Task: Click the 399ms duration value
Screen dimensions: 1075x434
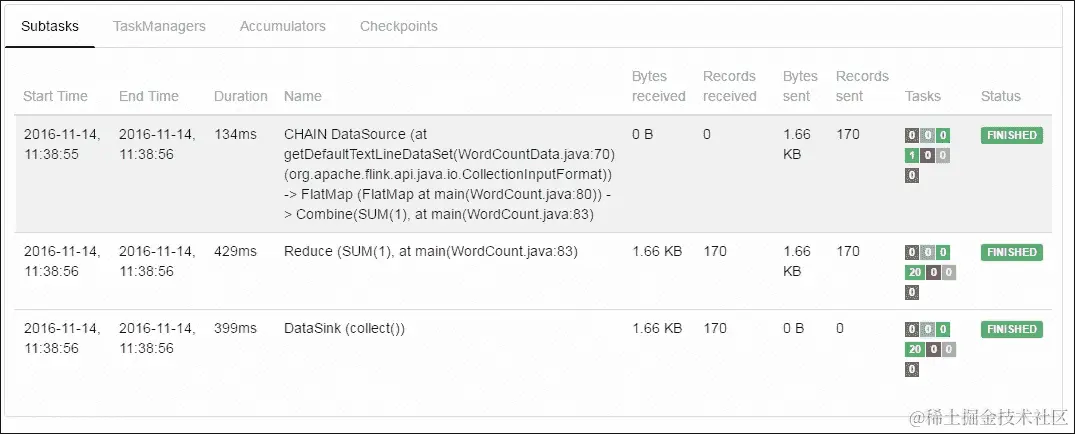Action: pos(235,329)
